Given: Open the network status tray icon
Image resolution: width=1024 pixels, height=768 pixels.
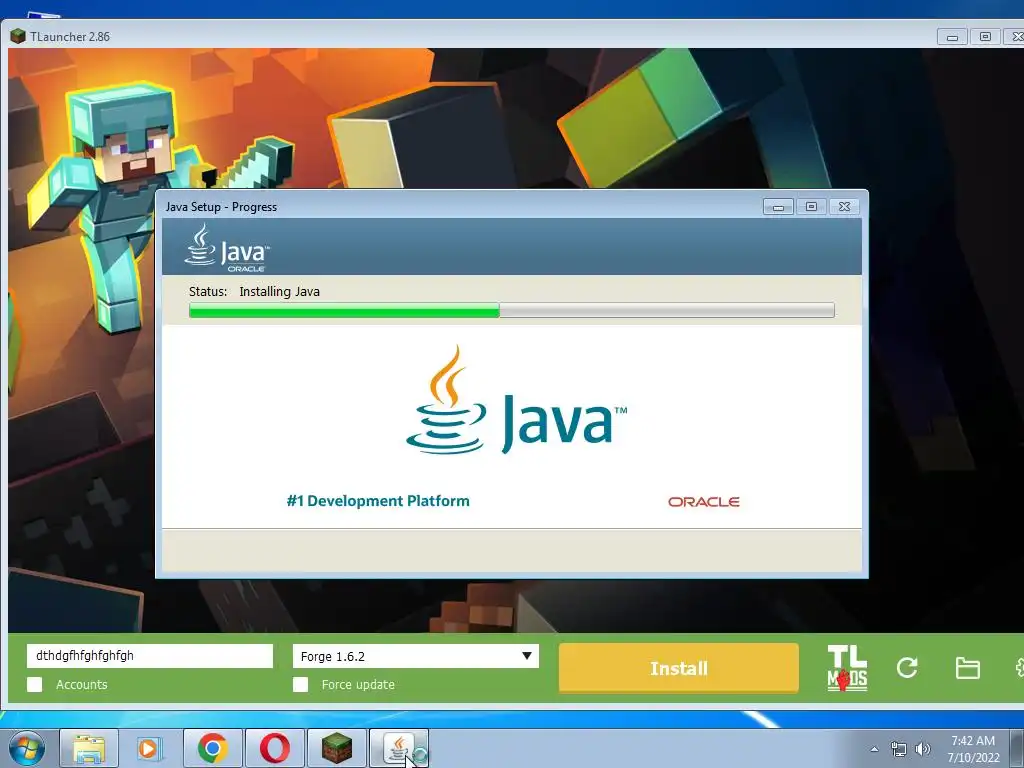Looking at the screenshot, I should 899,749.
